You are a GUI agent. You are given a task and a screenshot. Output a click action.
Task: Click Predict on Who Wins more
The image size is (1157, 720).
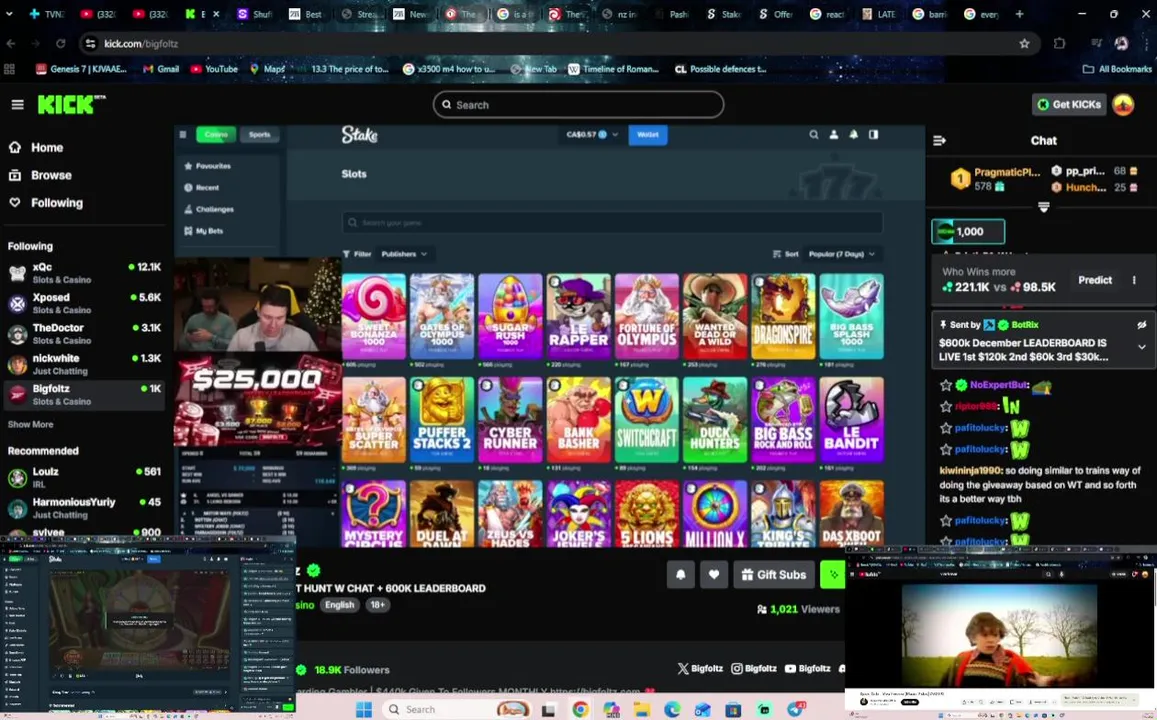click(1094, 280)
